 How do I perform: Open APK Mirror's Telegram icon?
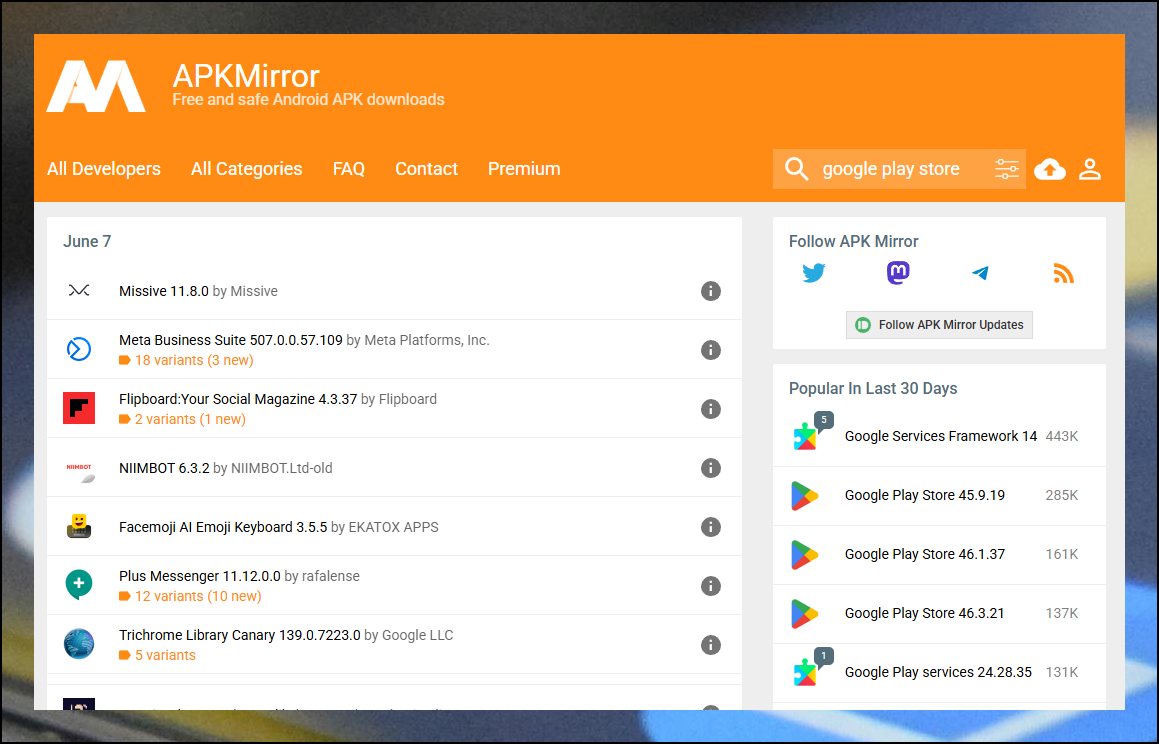pos(980,273)
